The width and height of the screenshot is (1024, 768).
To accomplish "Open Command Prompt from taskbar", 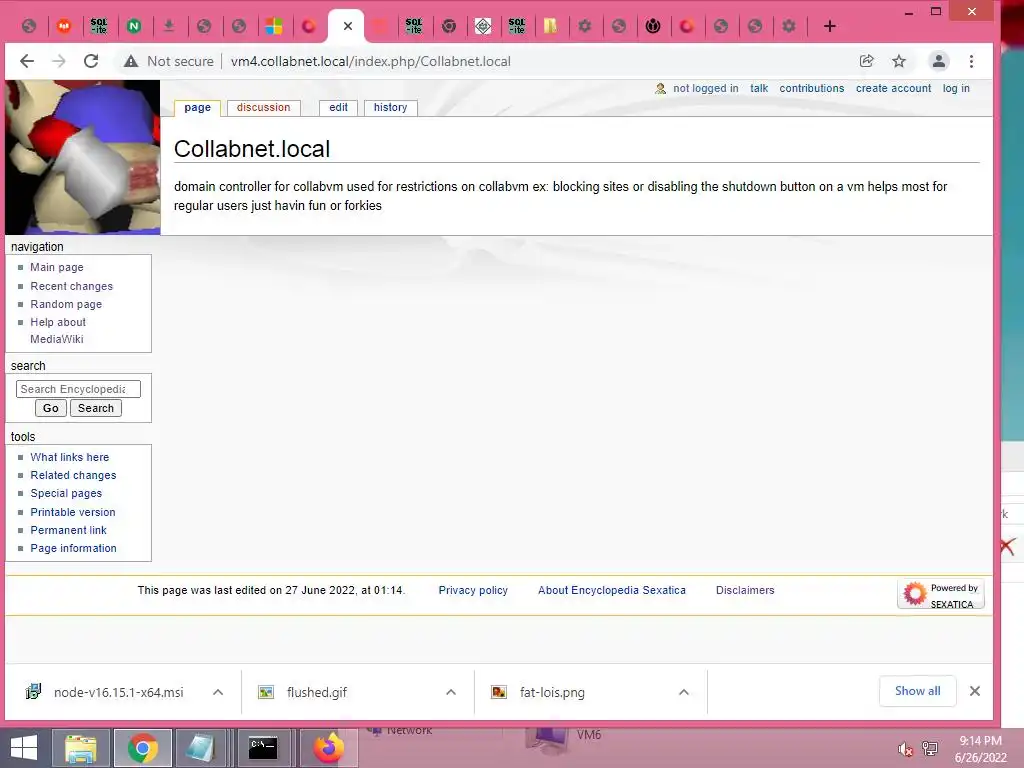I will pyautogui.click(x=263, y=748).
